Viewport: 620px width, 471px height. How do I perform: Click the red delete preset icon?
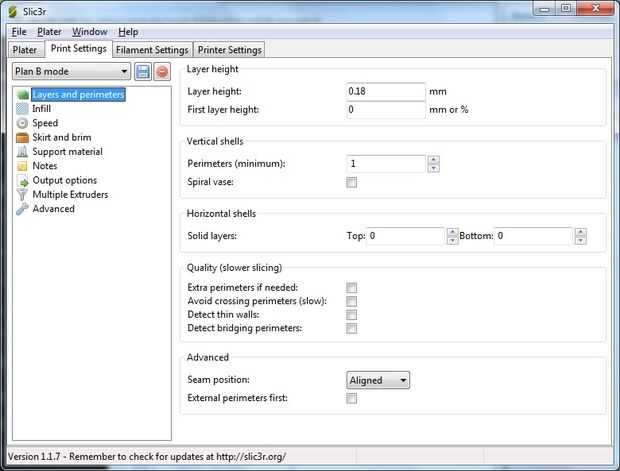pyautogui.click(x=162, y=72)
